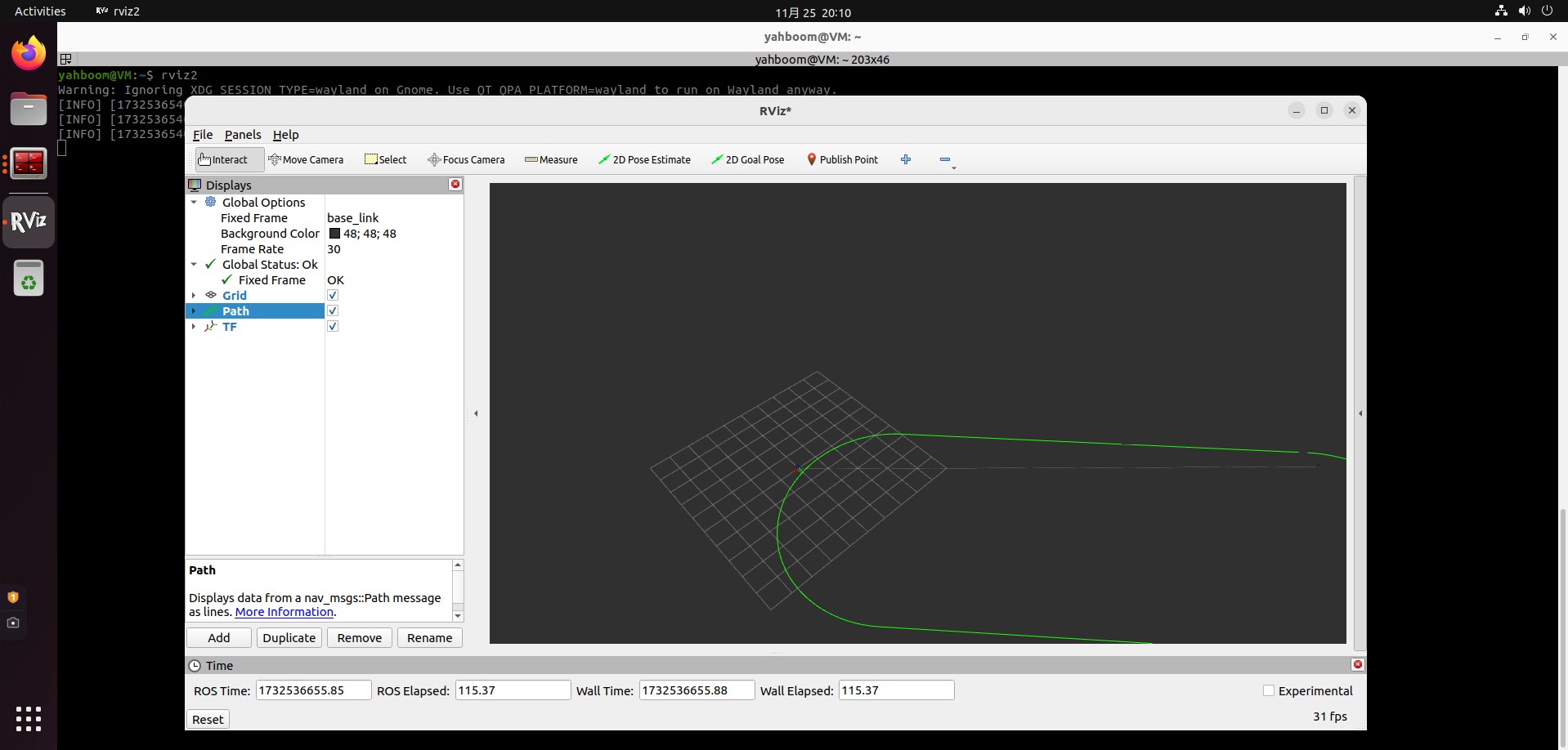Click the Remove display button
The height and width of the screenshot is (750, 1568).
360,638
